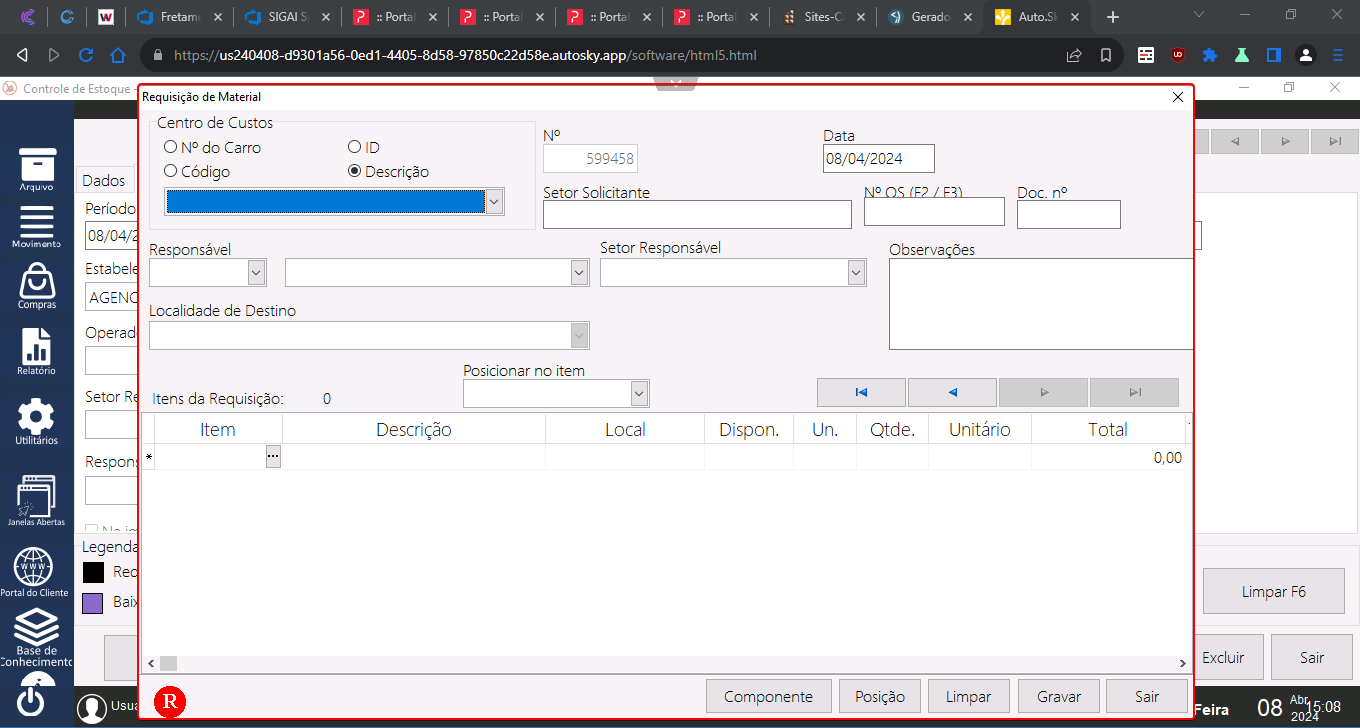Screen dimensions: 1360x728
Task: Click last-record arrow in background window
Action: click(x=1335, y=141)
